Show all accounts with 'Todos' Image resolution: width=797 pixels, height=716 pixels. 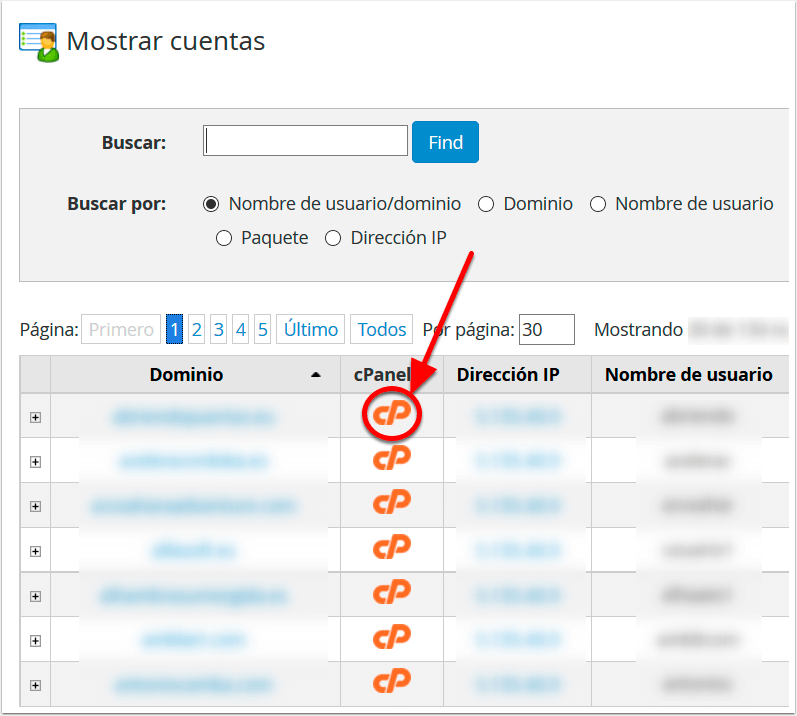(382, 329)
